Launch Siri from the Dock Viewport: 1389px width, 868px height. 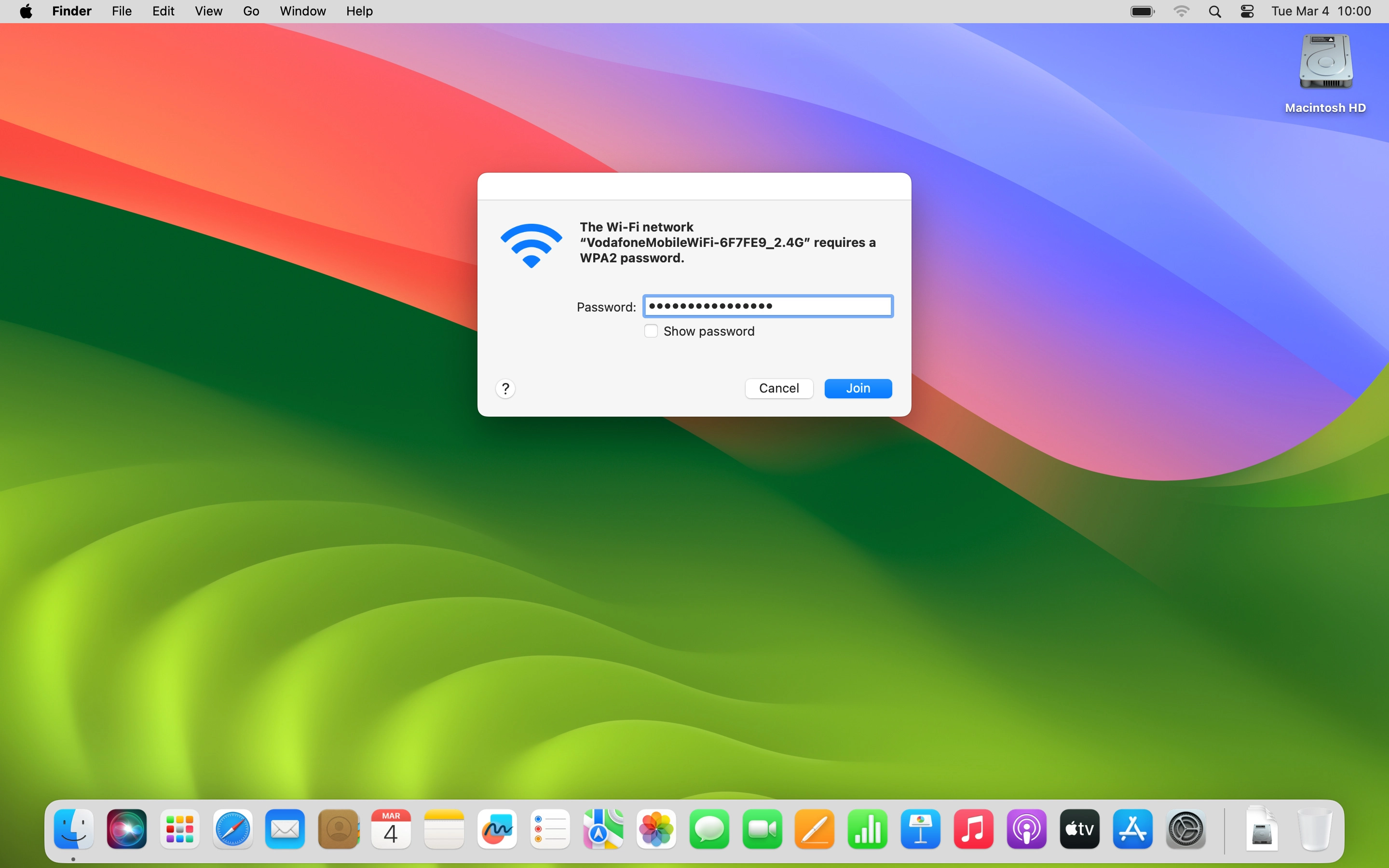[x=127, y=829]
